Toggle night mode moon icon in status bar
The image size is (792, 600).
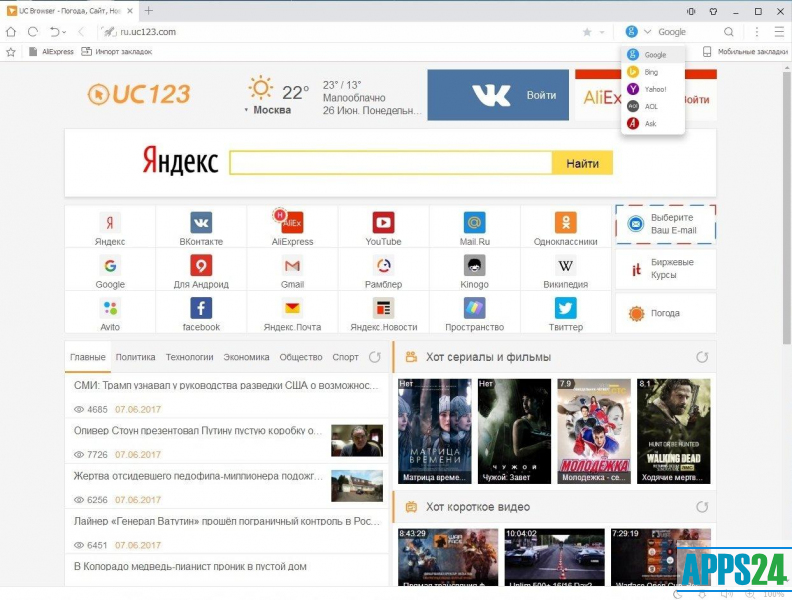point(679,594)
